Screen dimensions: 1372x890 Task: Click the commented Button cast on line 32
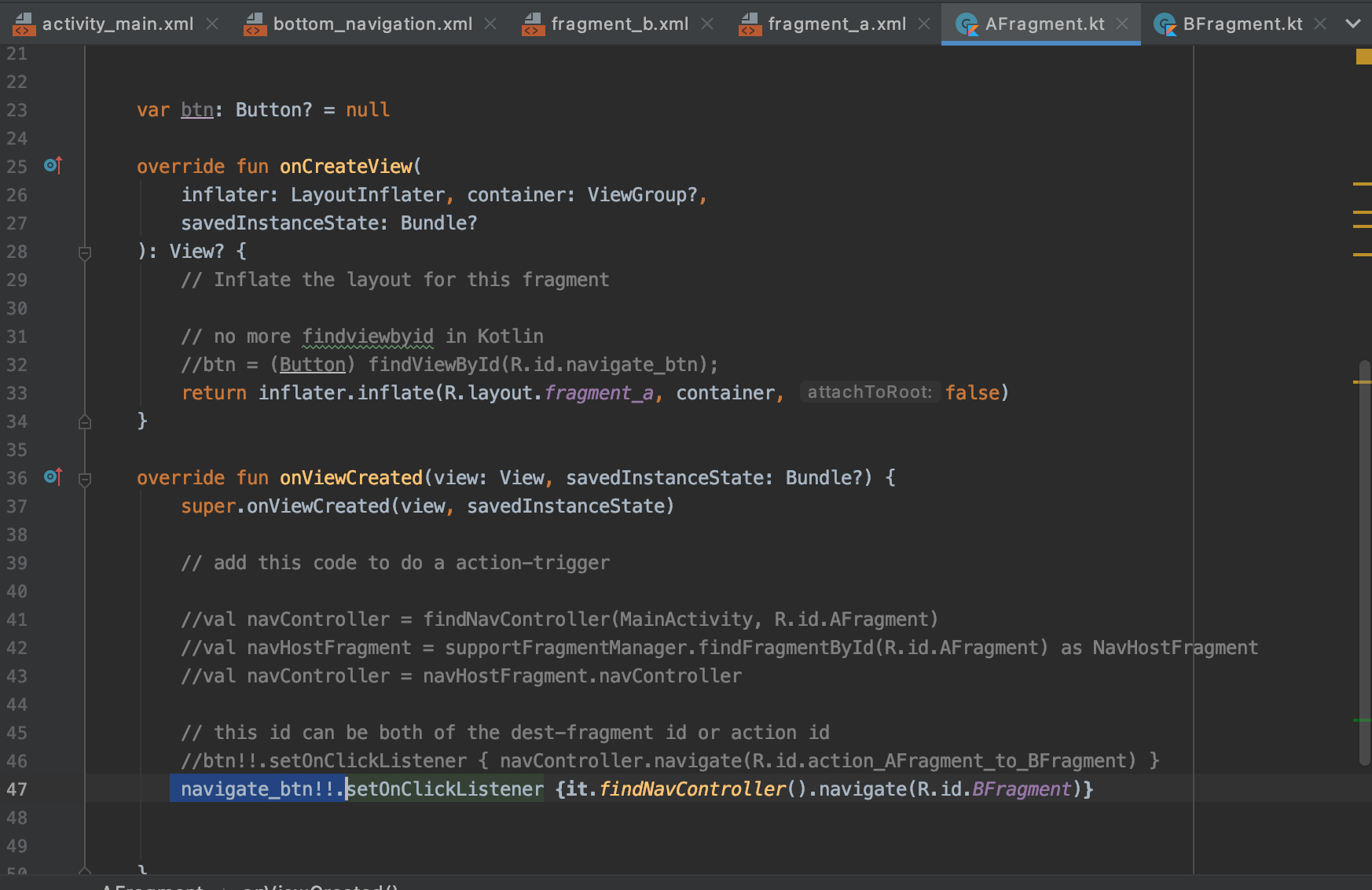(312, 365)
